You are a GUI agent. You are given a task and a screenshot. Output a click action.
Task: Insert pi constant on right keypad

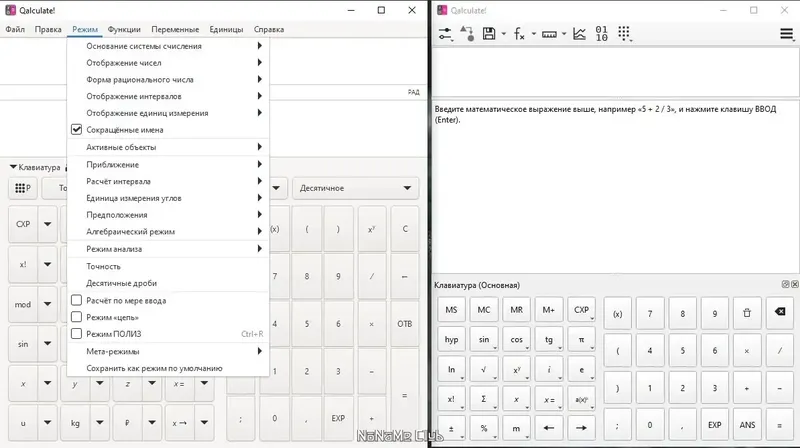coord(581,339)
